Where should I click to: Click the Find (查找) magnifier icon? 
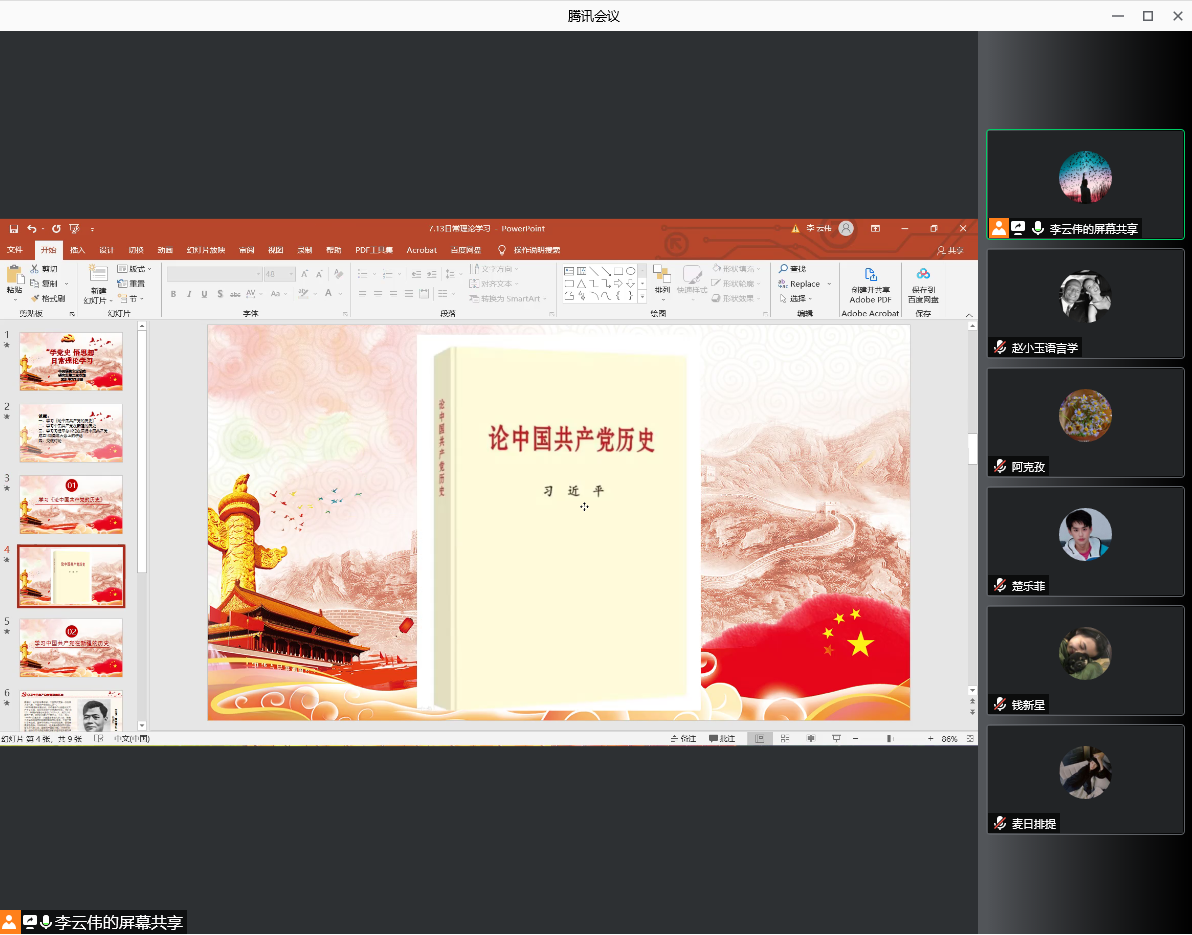pos(783,269)
